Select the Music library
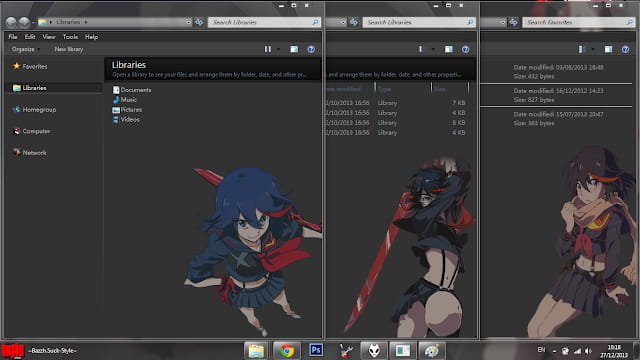The image size is (640, 360). point(125,100)
